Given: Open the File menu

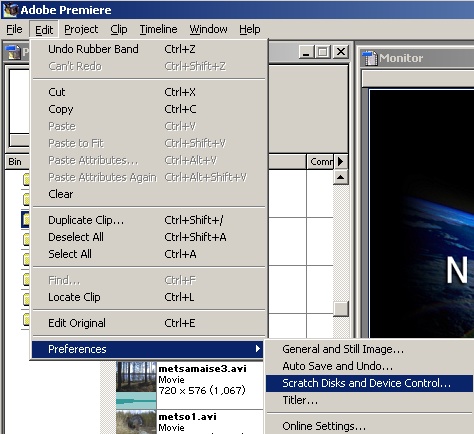Looking at the screenshot, I should click(14, 29).
